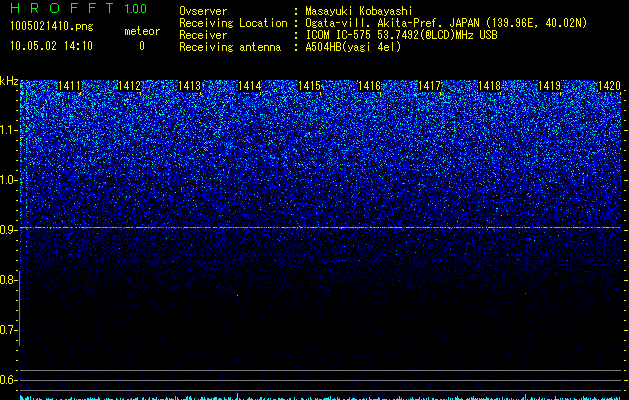This screenshot has width=629, height=400.
Task: Click the Ovserver label
Action: tap(203, 11)
